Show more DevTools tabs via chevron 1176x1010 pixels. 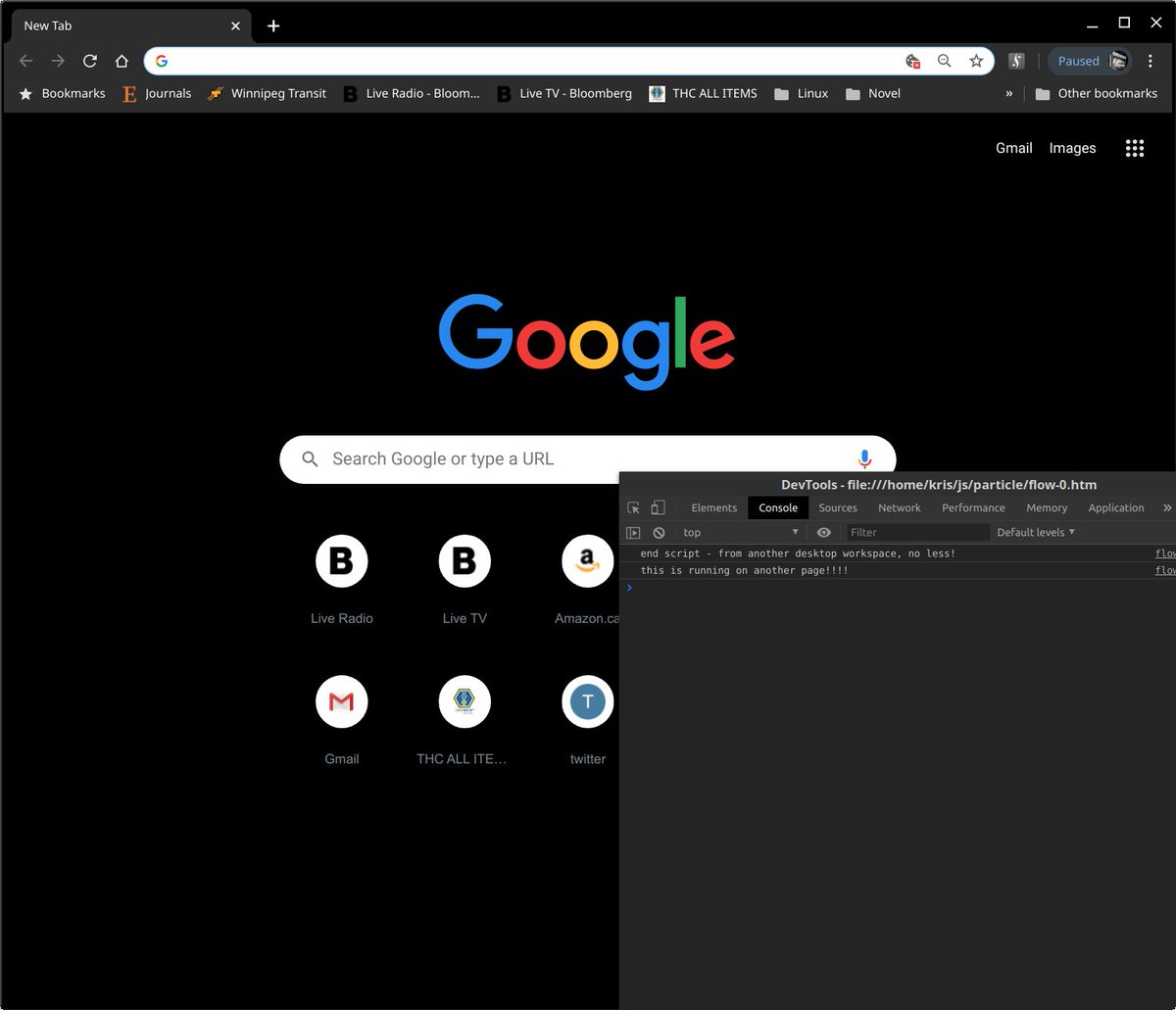[x=1166, y=507]
